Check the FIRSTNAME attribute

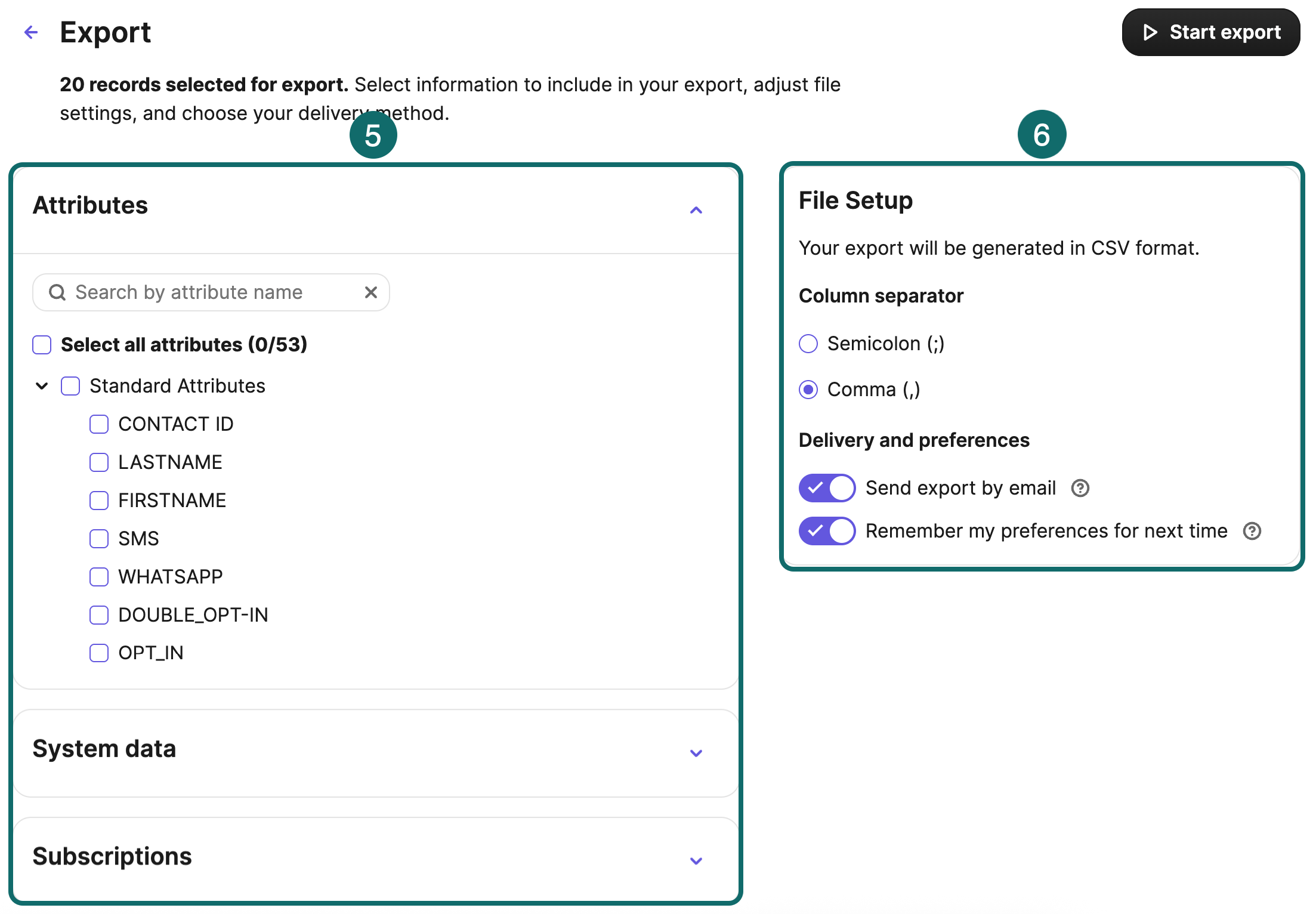point(98,501)
